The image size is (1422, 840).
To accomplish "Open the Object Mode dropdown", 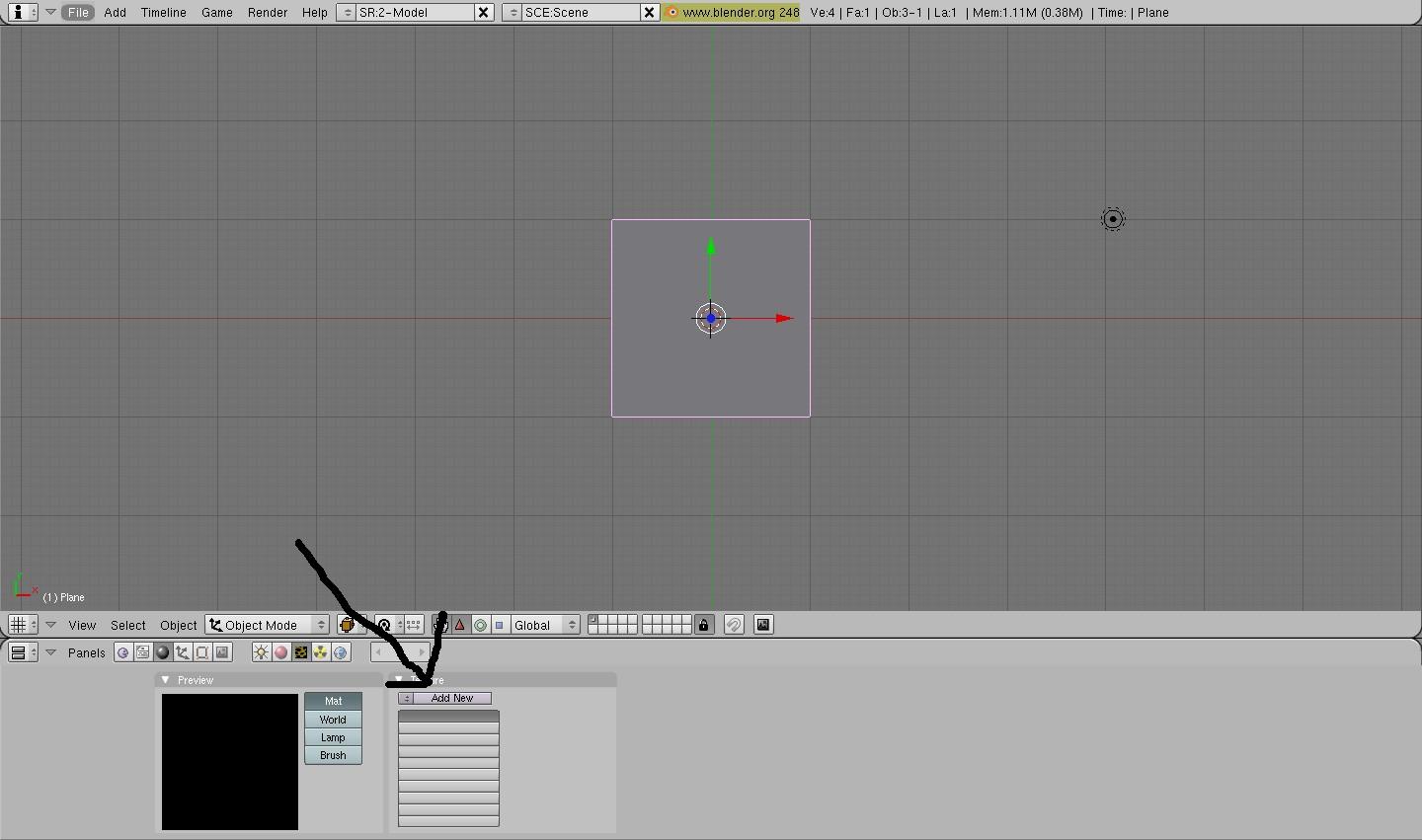I will (x=267, y=625).
